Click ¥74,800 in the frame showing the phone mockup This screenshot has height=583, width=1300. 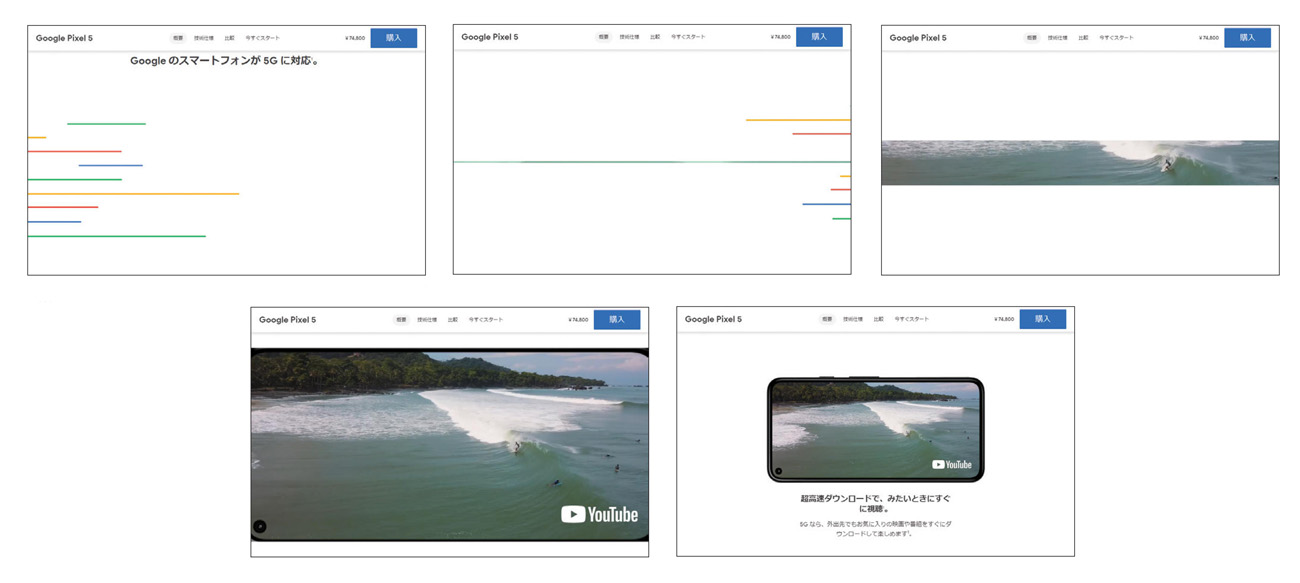click(1005, 319)
